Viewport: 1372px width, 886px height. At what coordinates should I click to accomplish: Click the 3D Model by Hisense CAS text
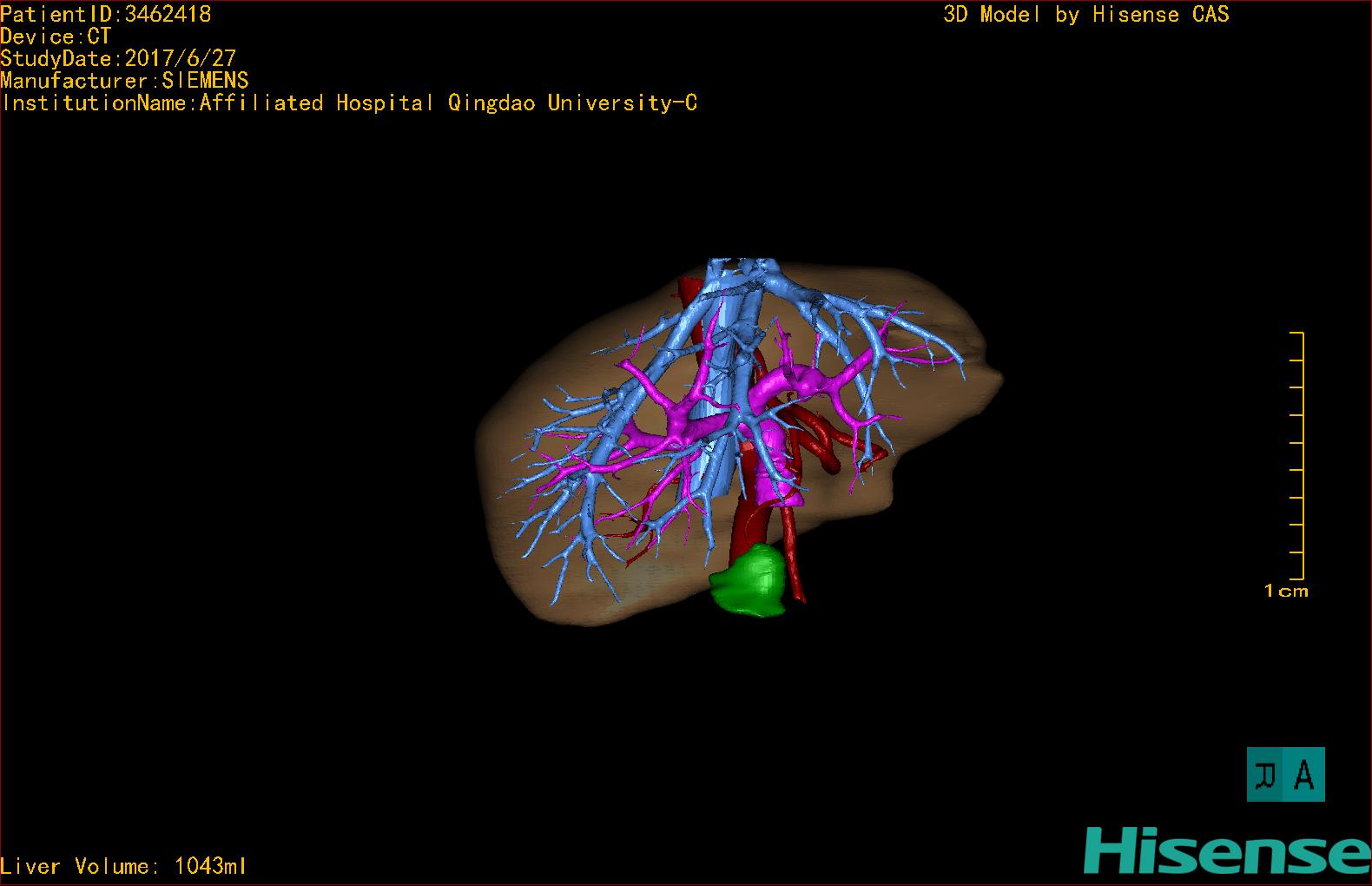[x=1086, y=14]
